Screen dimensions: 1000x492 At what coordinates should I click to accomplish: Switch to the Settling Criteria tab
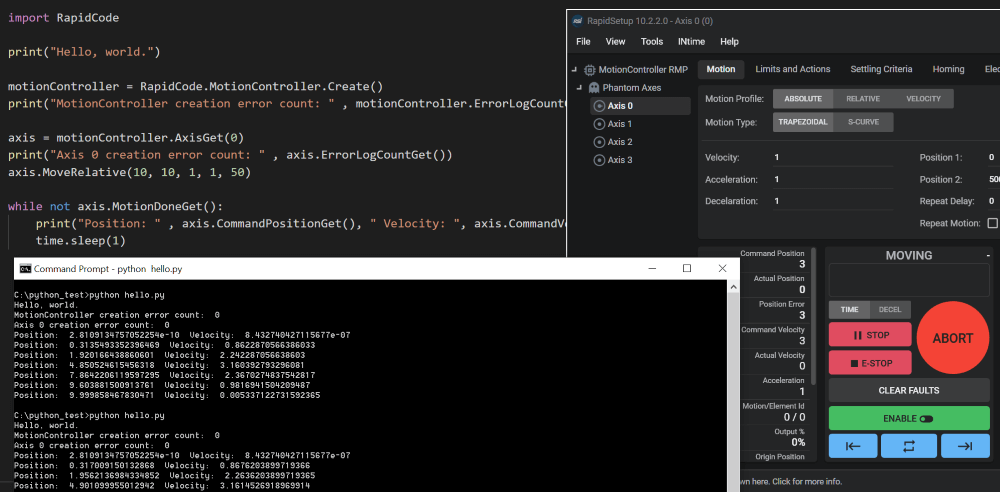point(881,69)
